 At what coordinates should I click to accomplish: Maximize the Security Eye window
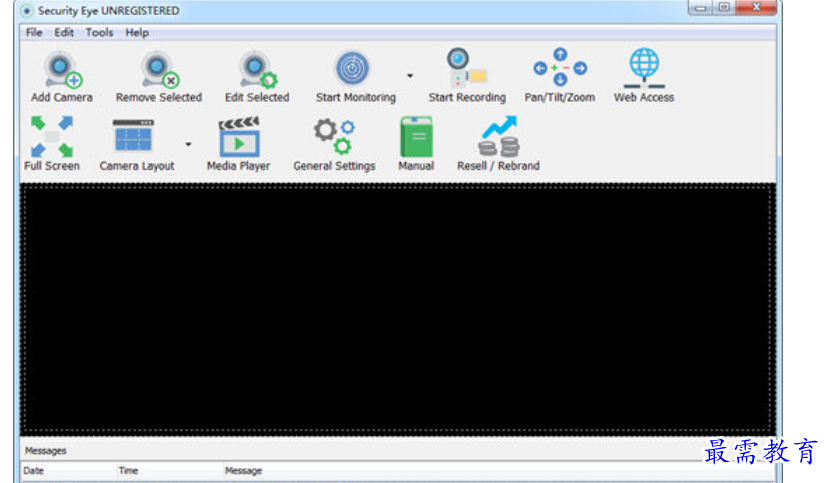coord(724,7)
